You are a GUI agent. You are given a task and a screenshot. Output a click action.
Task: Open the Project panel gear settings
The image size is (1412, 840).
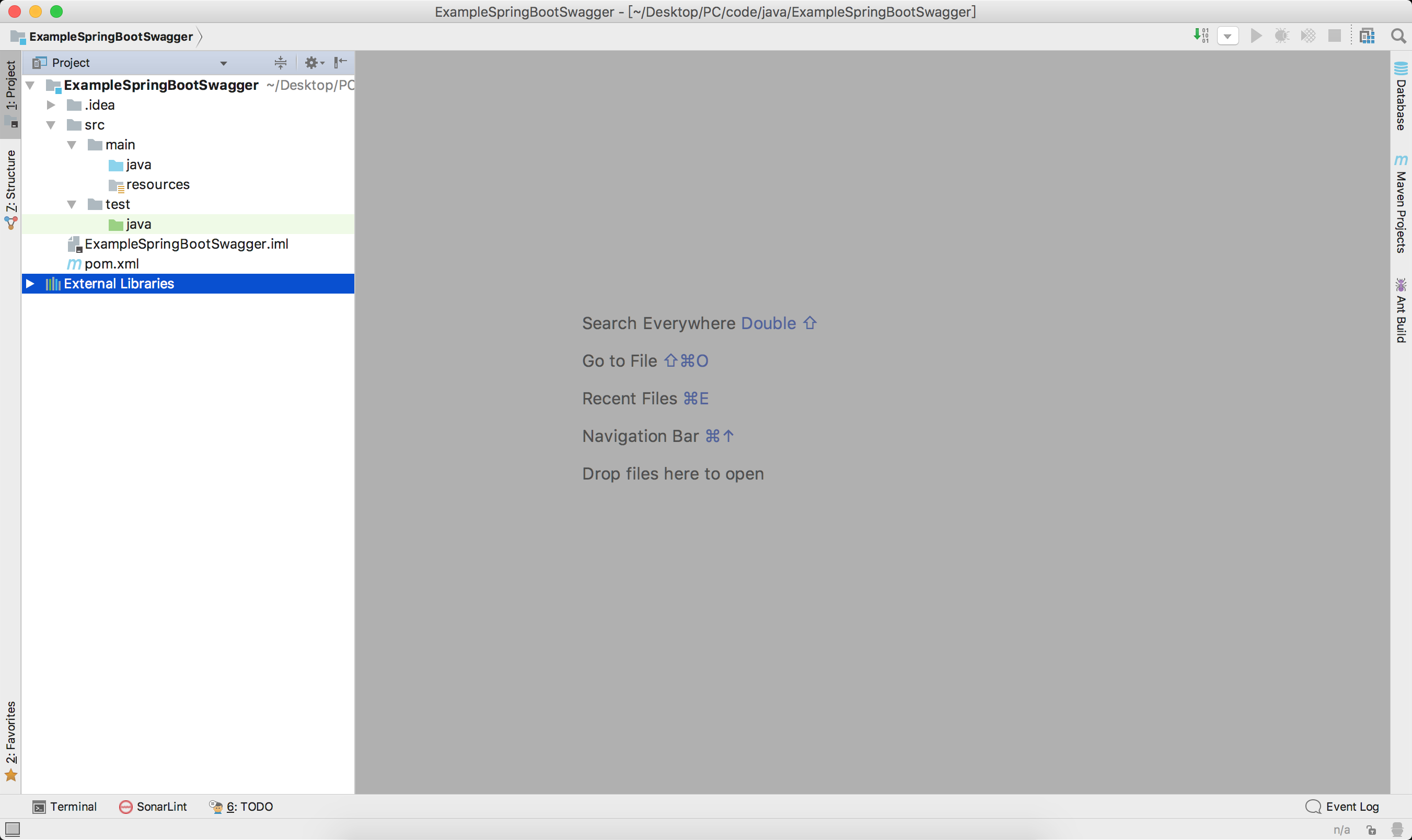pos(314,62)
